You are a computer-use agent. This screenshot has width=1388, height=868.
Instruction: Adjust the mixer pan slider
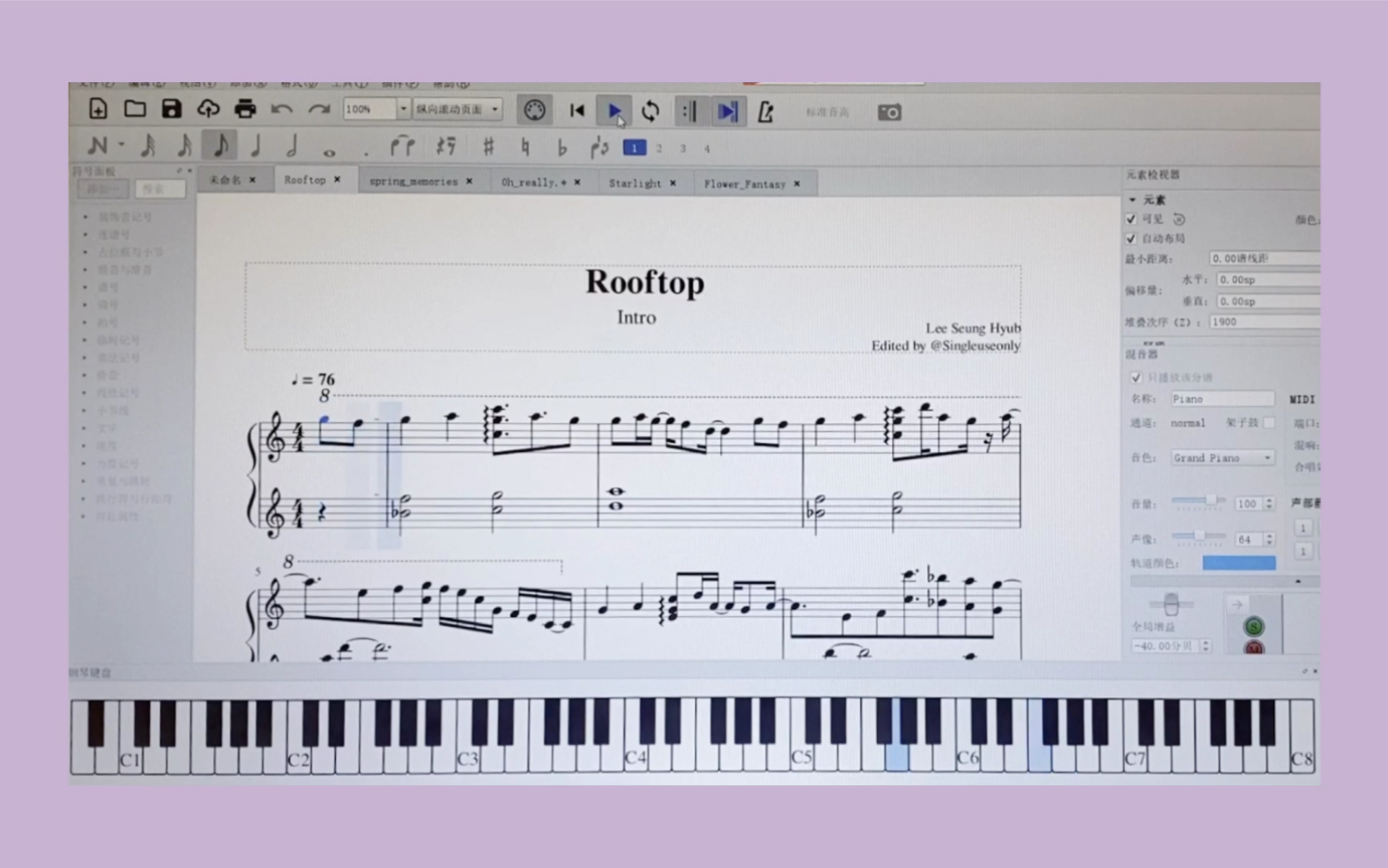click(x=1199, y=536)
